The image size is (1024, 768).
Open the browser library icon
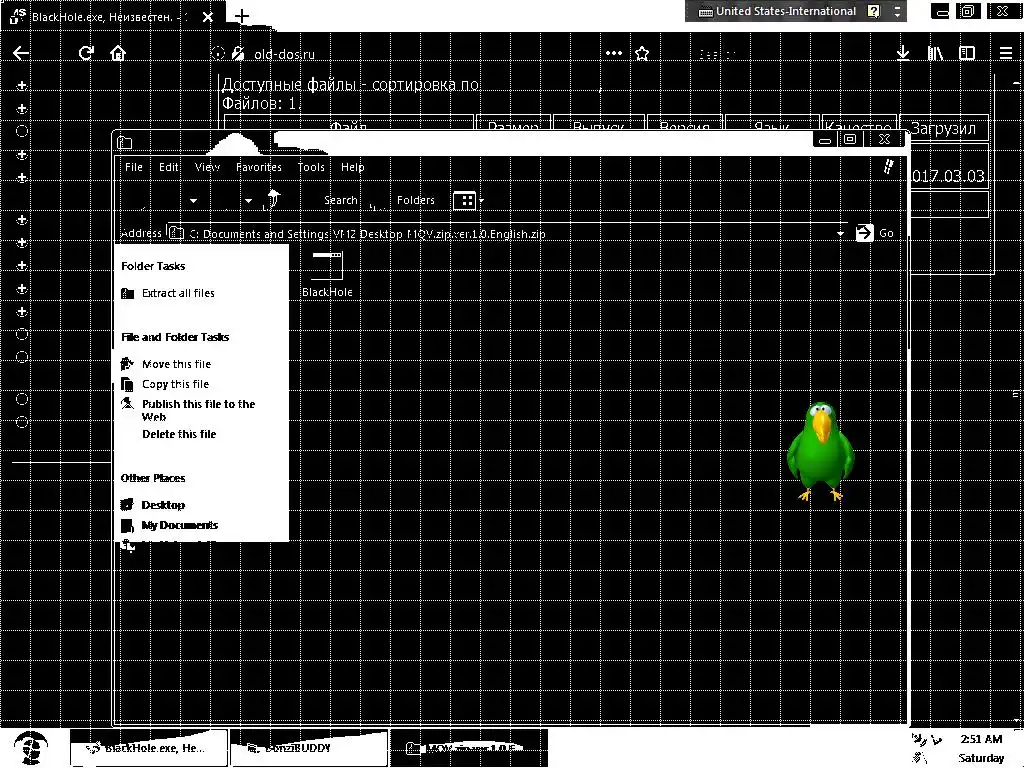click(935, 53)
